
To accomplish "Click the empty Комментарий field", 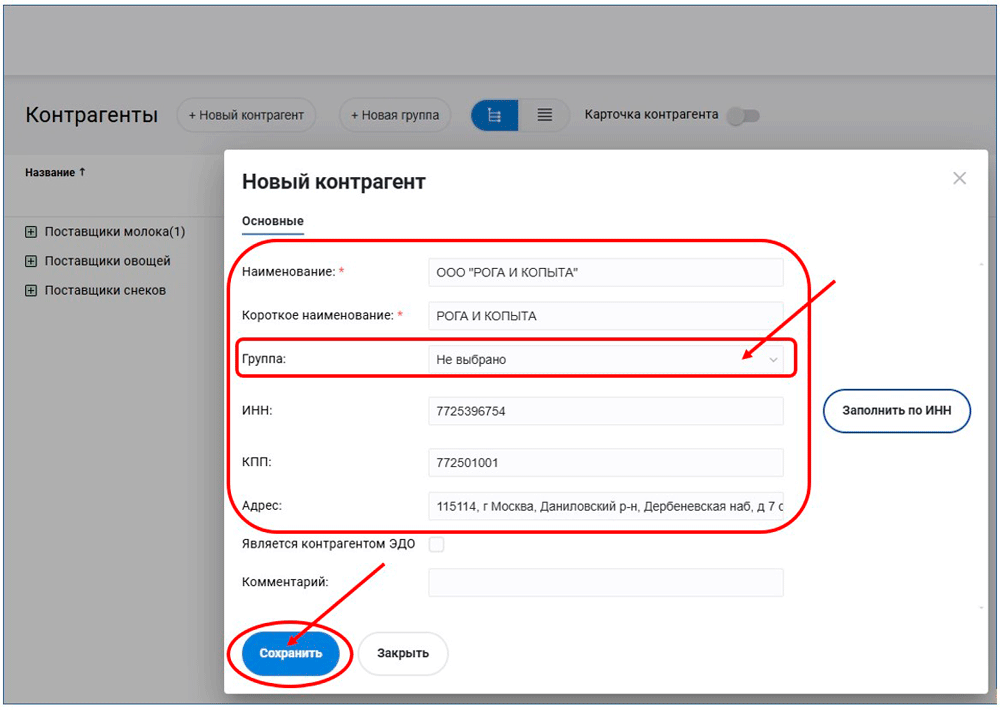I will click(605, 582).
